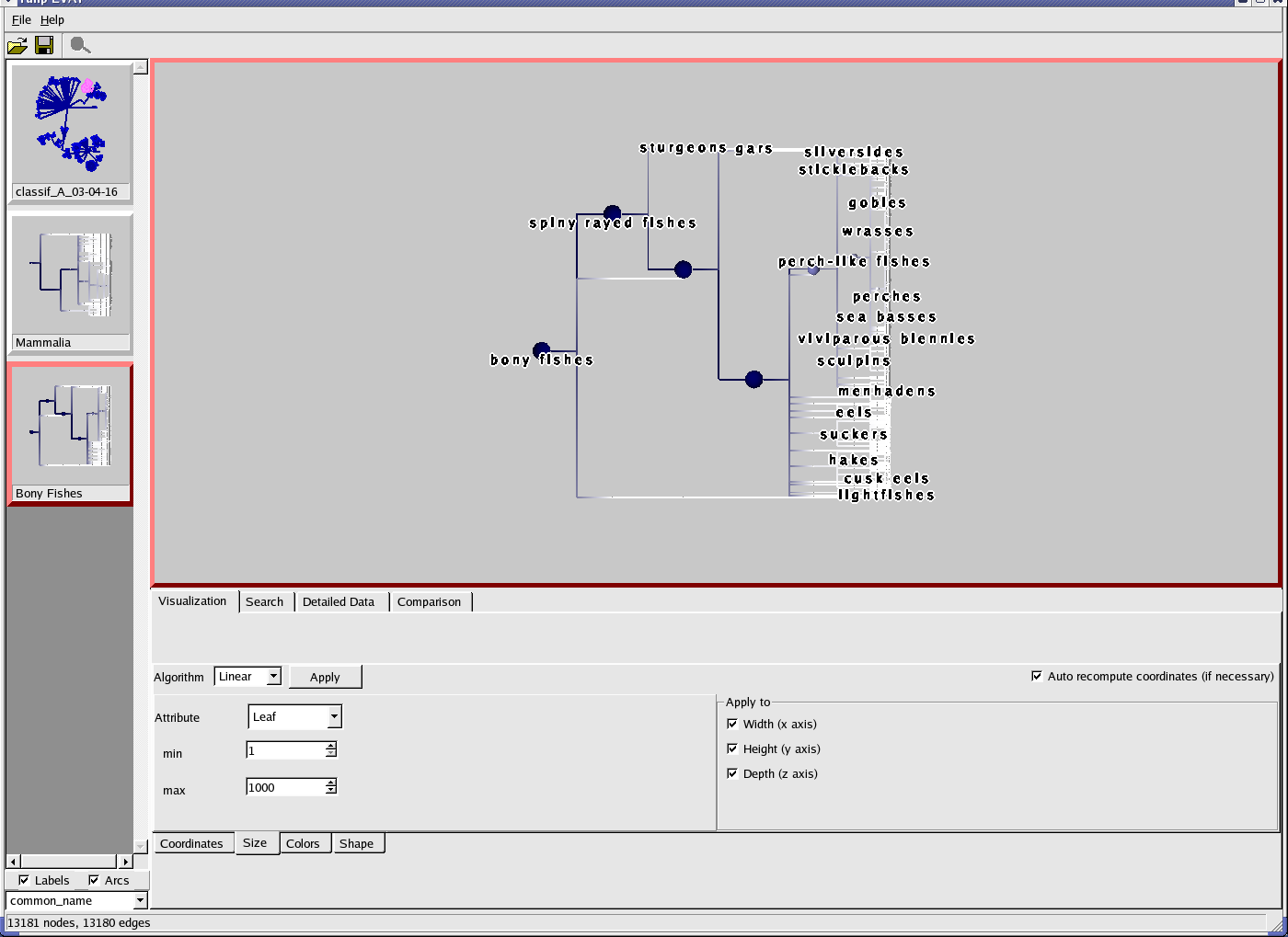1288x937 pixels.
Task: Click the max value input field
Action: (x=285, y=787)
